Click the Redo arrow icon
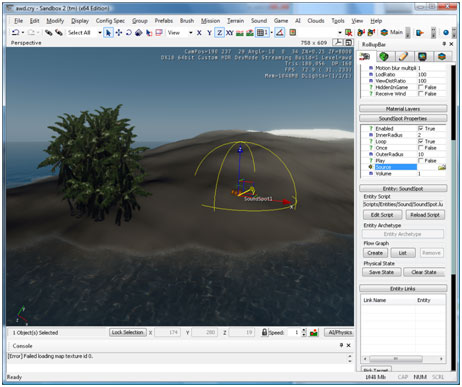This screenshot has width=462, height=387. (x=31, y=33)
